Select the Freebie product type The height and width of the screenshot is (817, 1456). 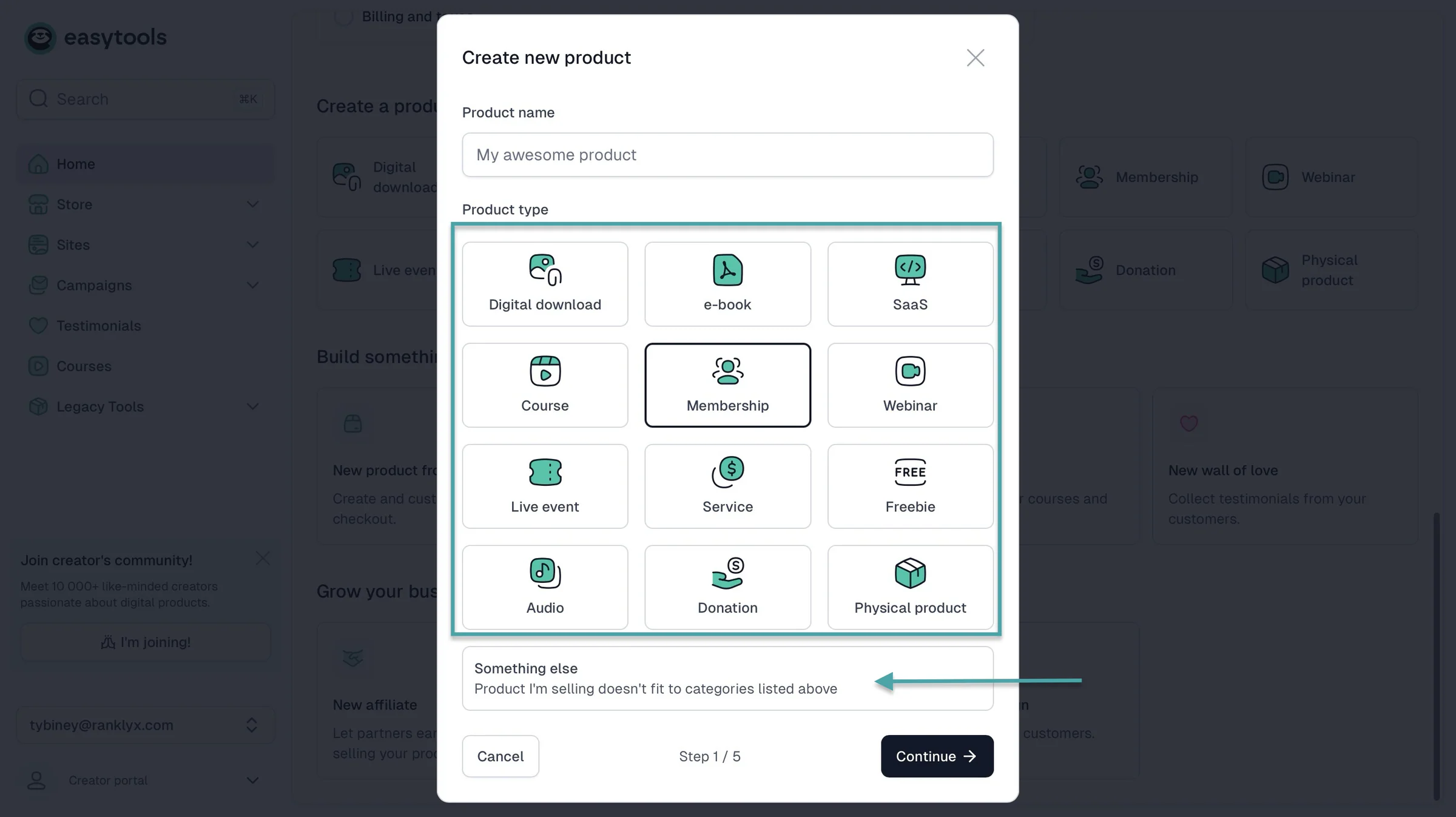[x=910, y=486]
